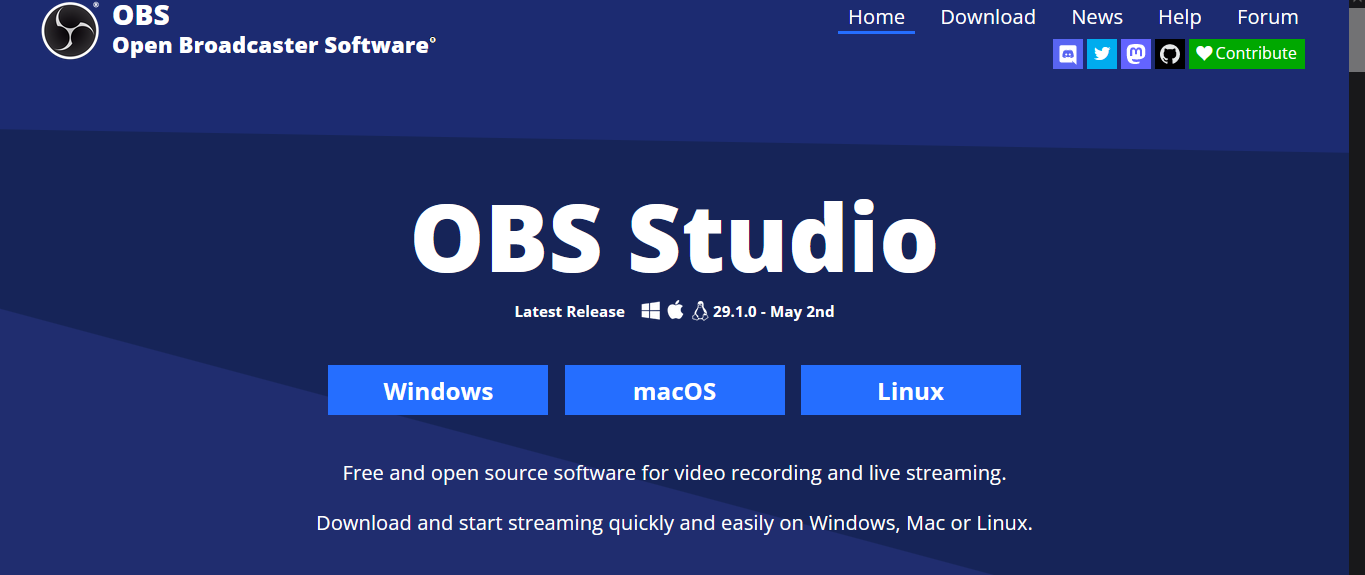Click "Free and open source software" description line
Viewport: 1365px width, 575px height.
[x=675, y=472]
